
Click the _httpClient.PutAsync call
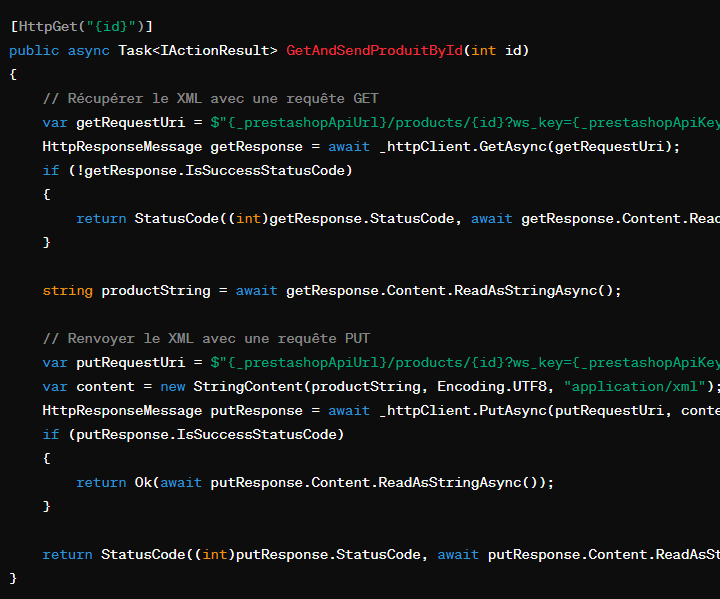(x=550, y=411)
